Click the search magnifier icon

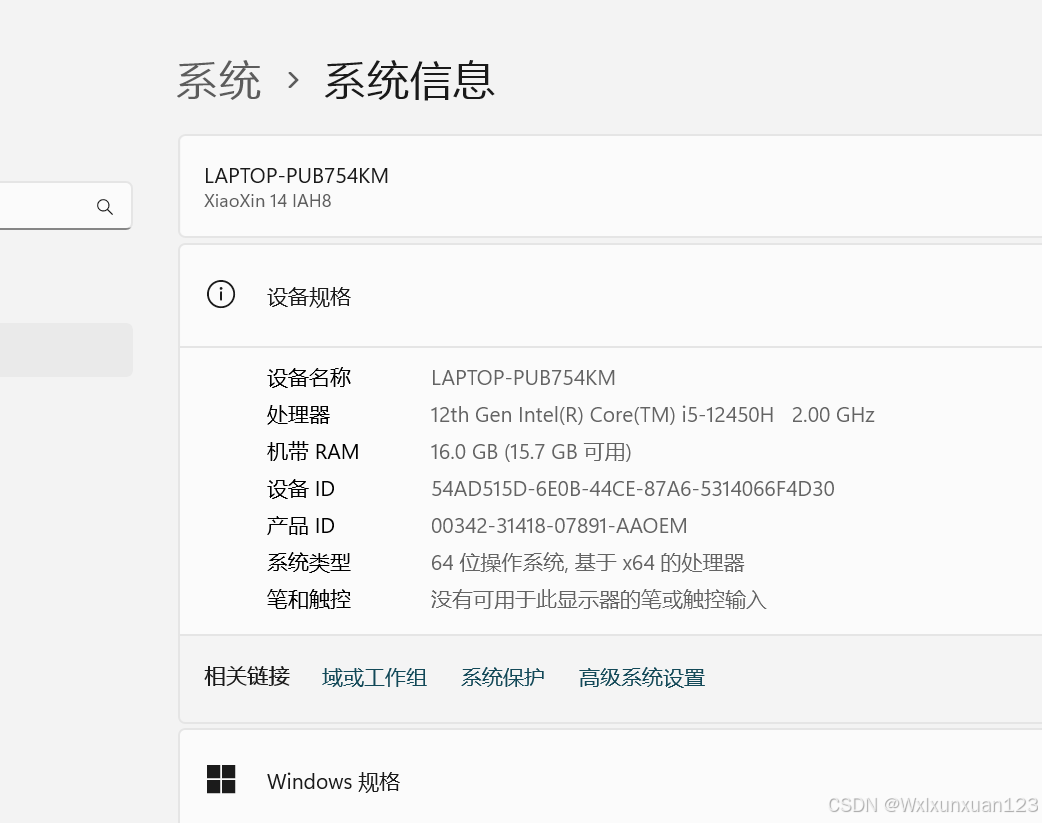coord(104,207)
